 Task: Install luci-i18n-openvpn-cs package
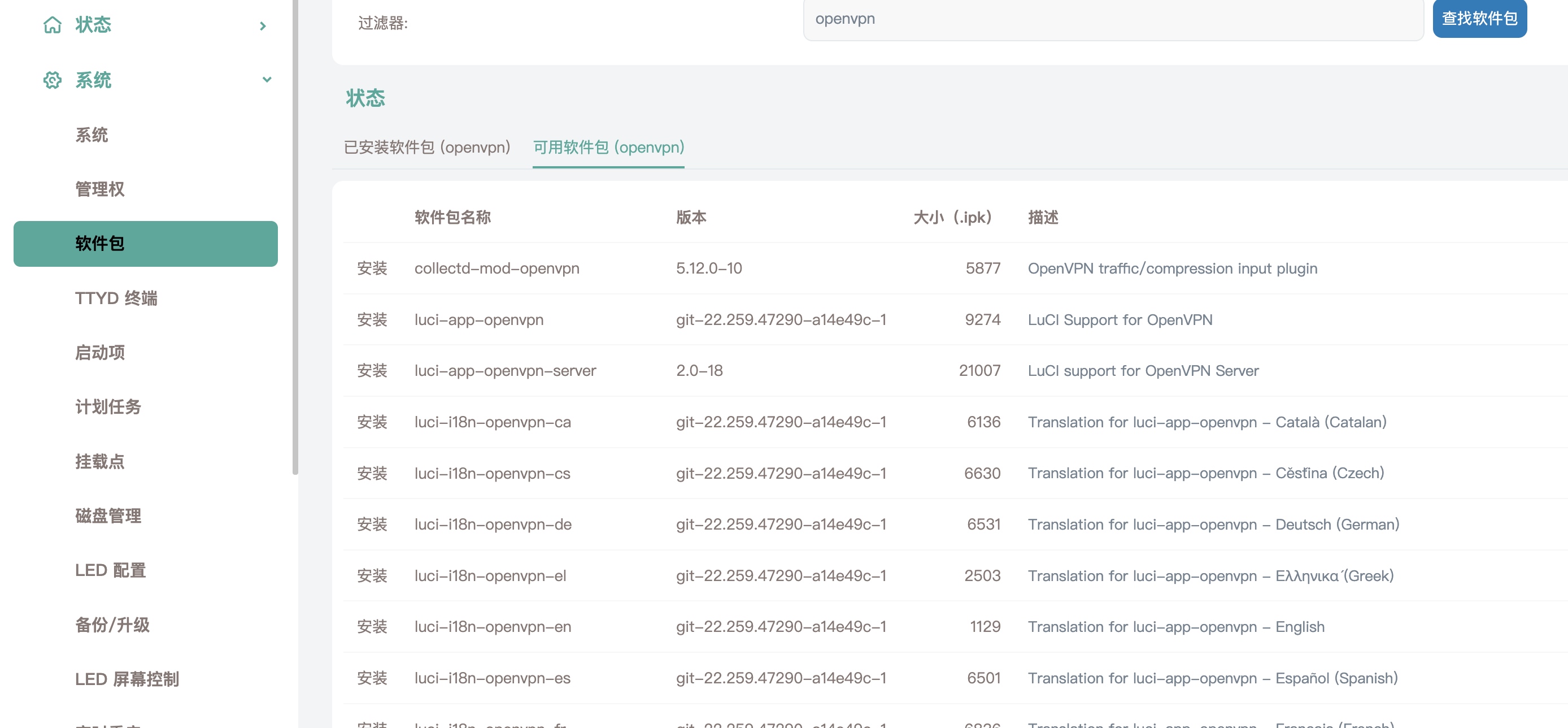tap(372, 473)
